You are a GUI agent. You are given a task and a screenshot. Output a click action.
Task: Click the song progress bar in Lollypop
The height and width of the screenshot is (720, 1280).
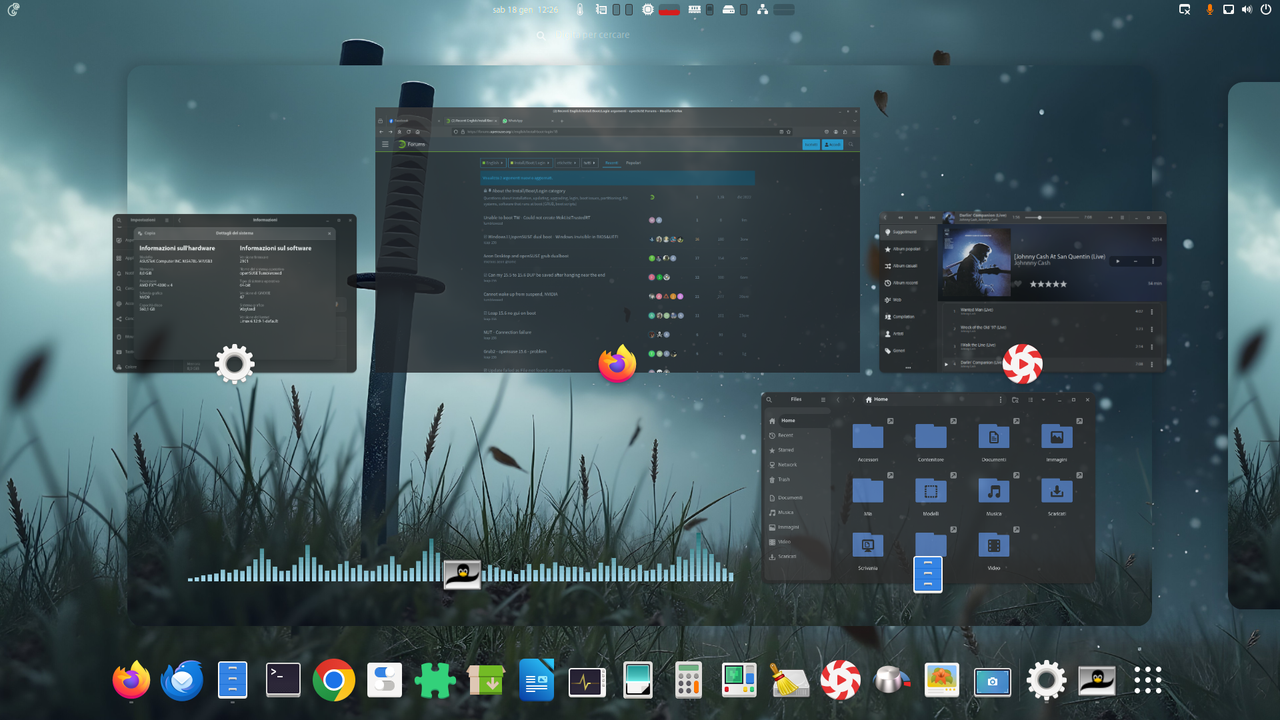(1052, 217)
